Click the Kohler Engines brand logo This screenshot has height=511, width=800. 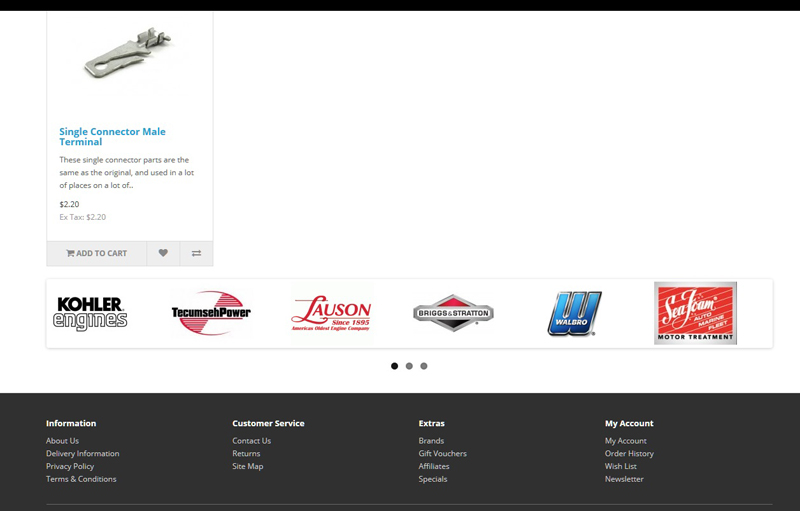click(x=90, y=314)
